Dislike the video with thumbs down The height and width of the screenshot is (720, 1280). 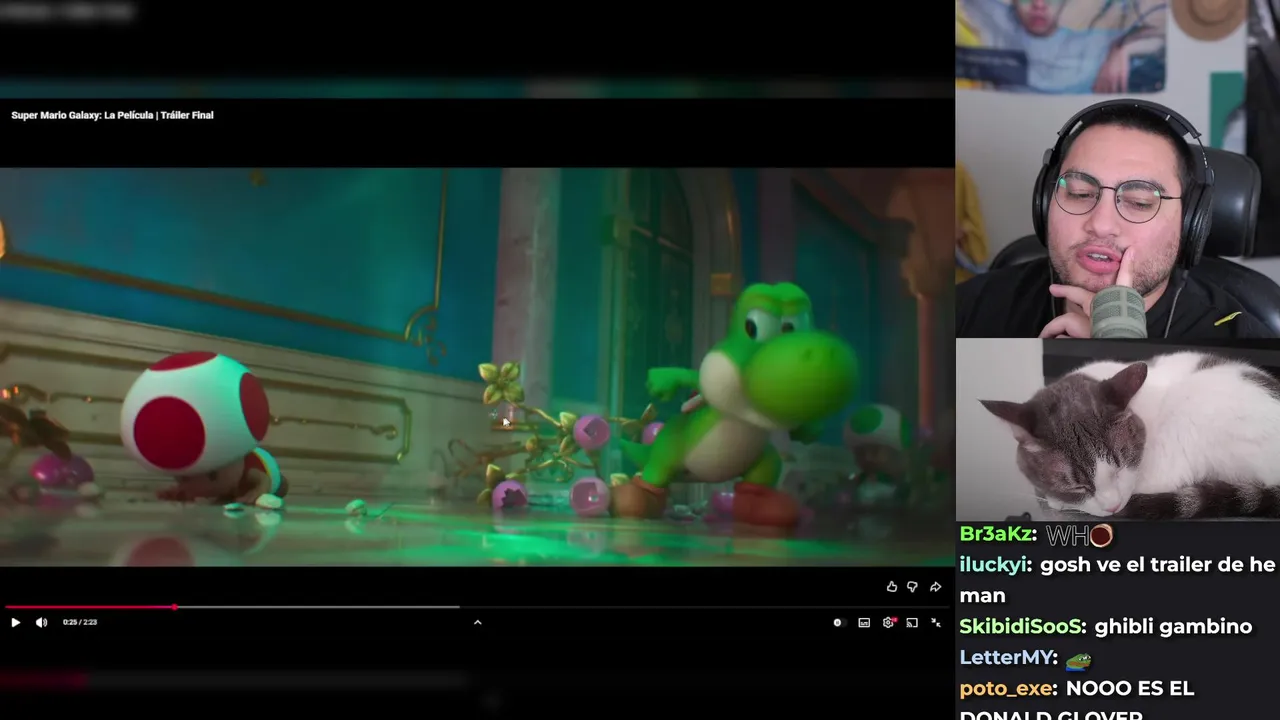coord(912,587)
